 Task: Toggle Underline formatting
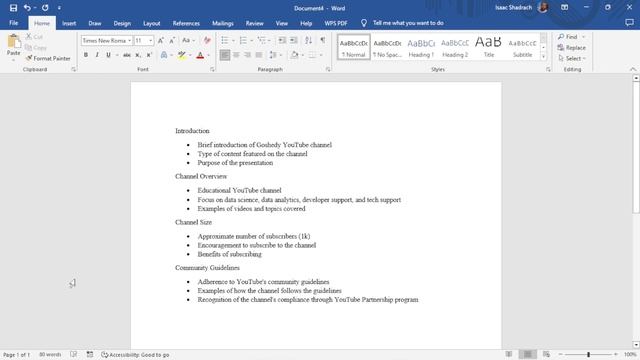108,55
